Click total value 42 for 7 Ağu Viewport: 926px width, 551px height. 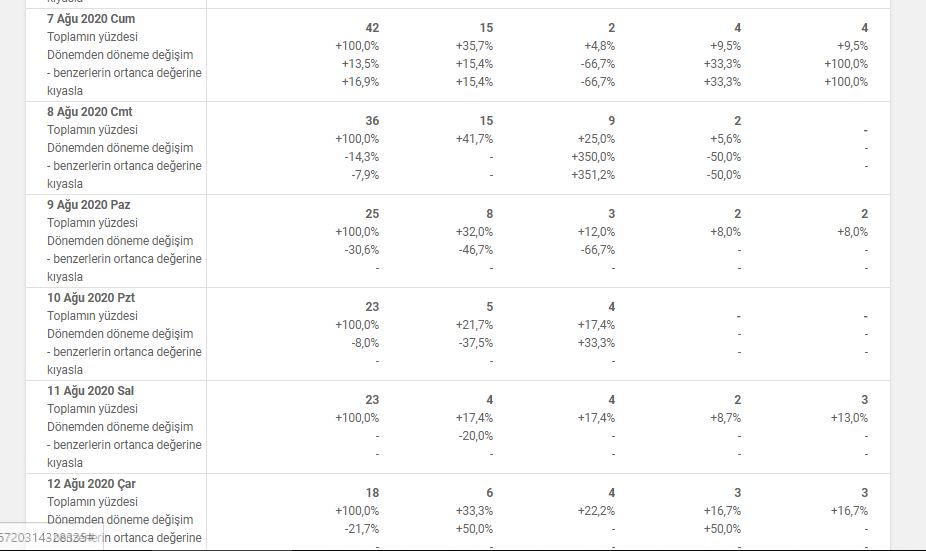pyautogui.click(x=372, y=28)
